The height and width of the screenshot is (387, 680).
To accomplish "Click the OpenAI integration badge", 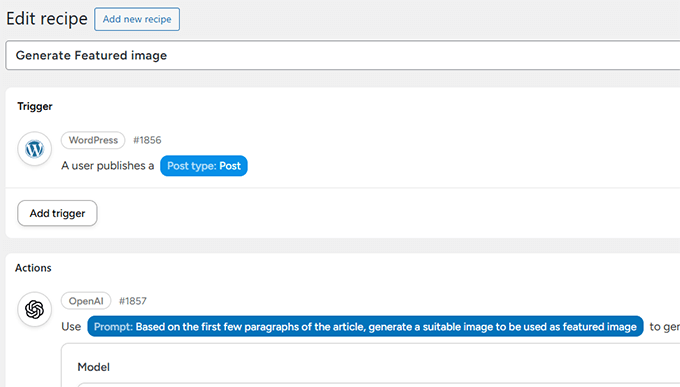I will point(86,301).
